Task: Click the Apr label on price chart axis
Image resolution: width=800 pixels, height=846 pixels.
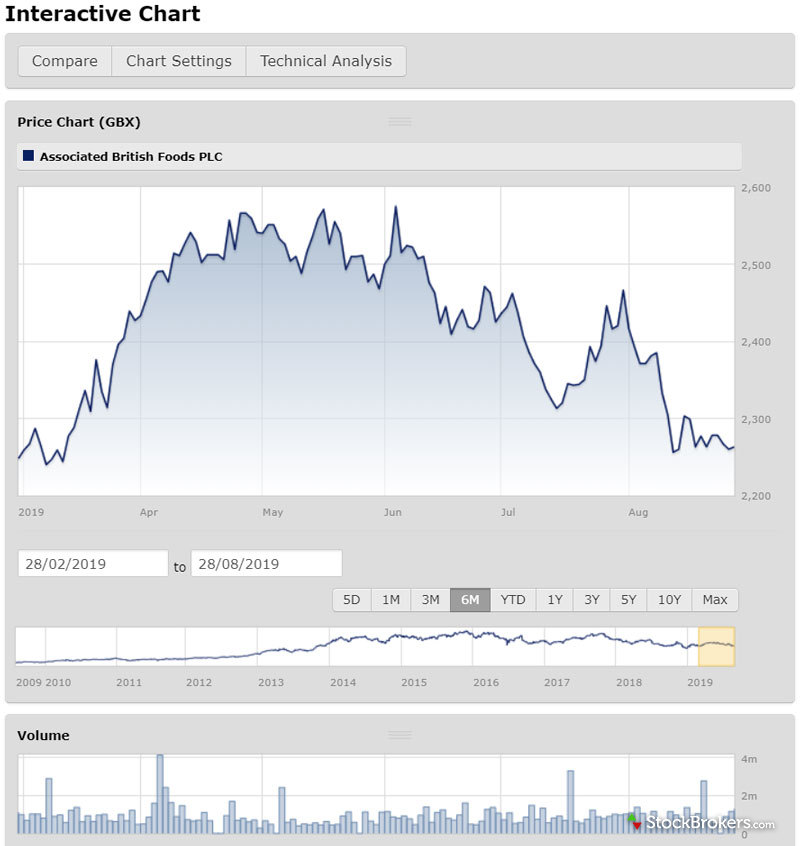Action: click(149, 512)
